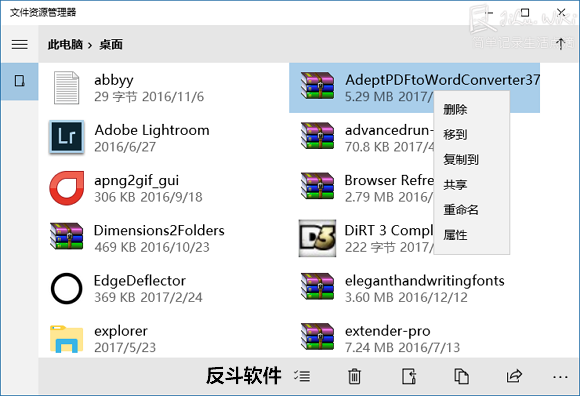The height and width of the screenshot is (396, 580).
Task: Click the copy-to icon in bottom bar
Action: coord(461,376)
